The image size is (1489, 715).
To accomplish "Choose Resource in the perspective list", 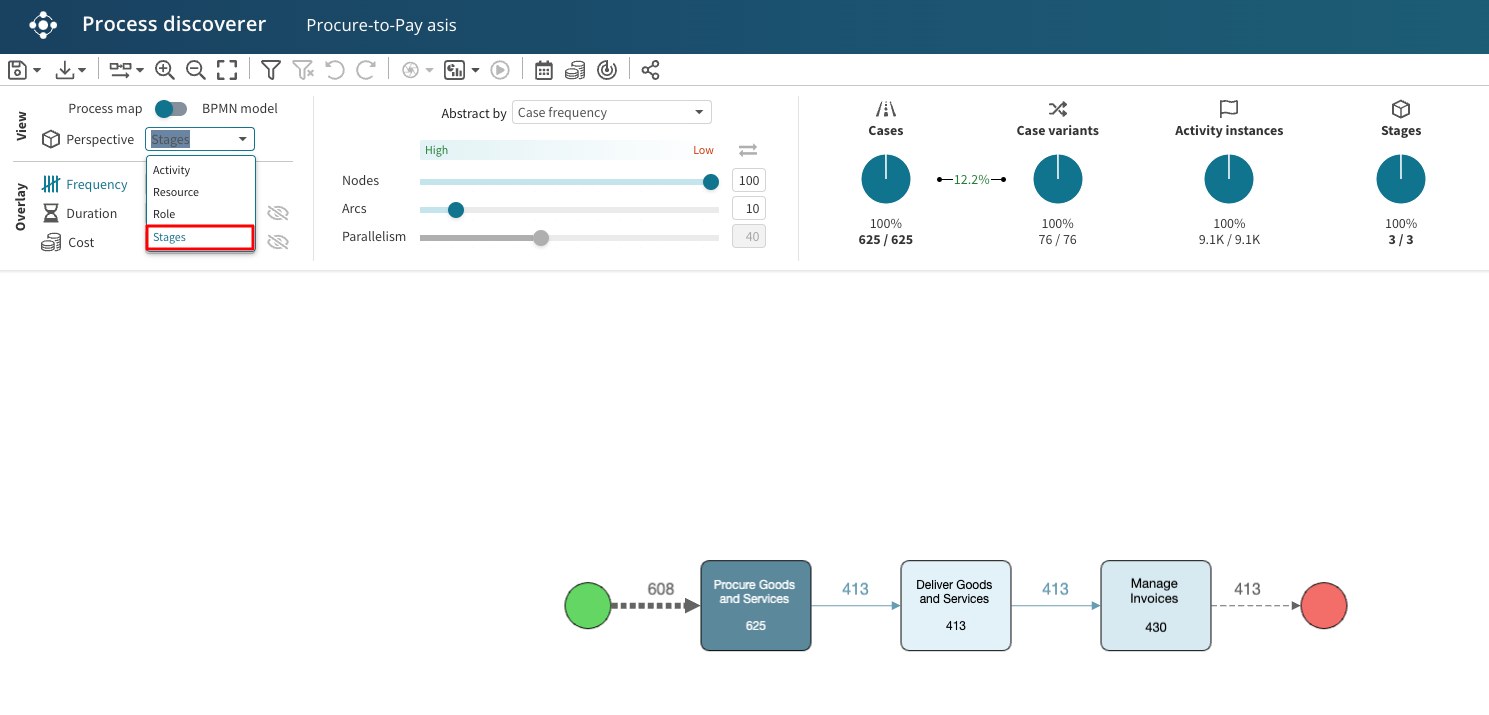I will click(176, 192).
